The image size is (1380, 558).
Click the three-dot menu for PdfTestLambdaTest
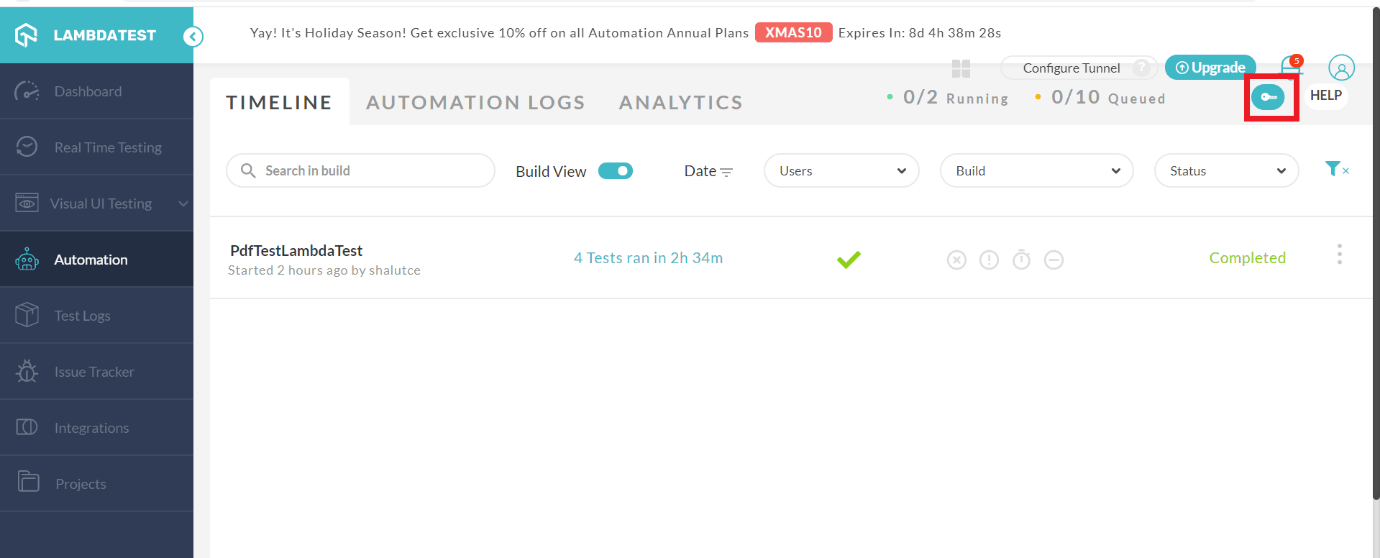click(x=1339, y=255)
